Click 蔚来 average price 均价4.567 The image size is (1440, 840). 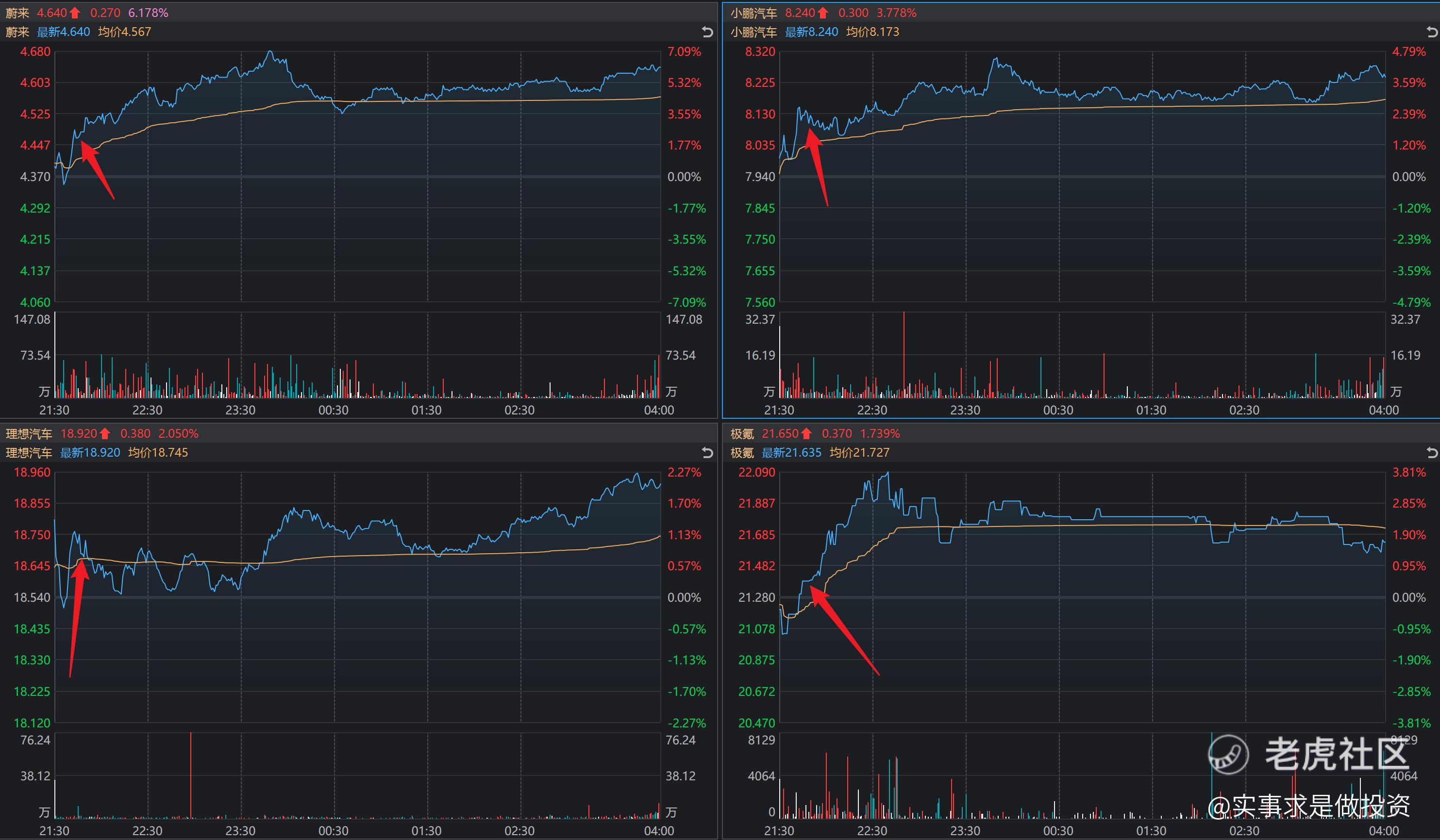pos(125,32)
